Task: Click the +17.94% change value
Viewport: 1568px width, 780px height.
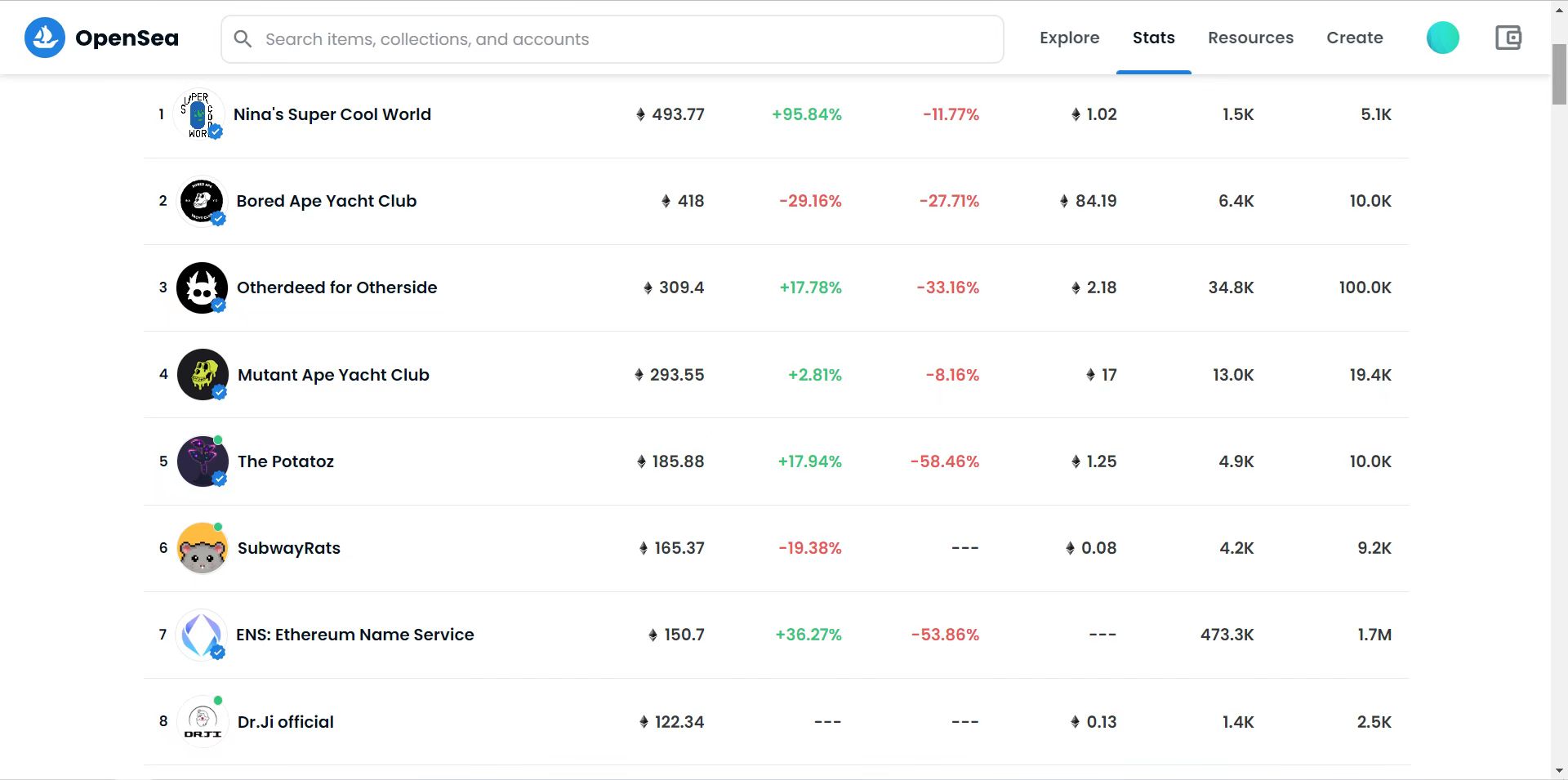Action: click(x=809, y=461)
